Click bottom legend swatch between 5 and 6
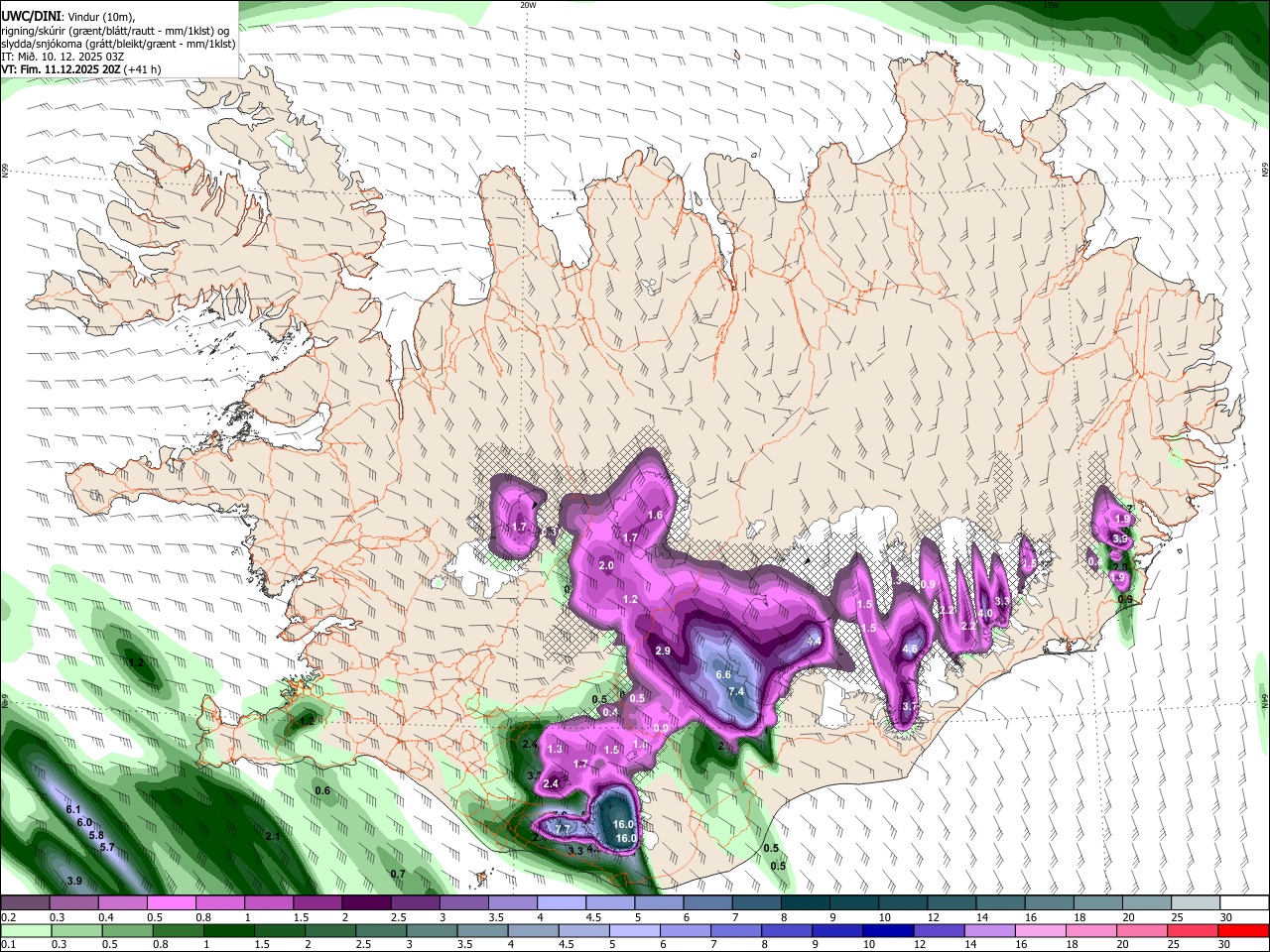This screenshot has width=1270, height=952. pyautogui.click(x=635, y=930)
